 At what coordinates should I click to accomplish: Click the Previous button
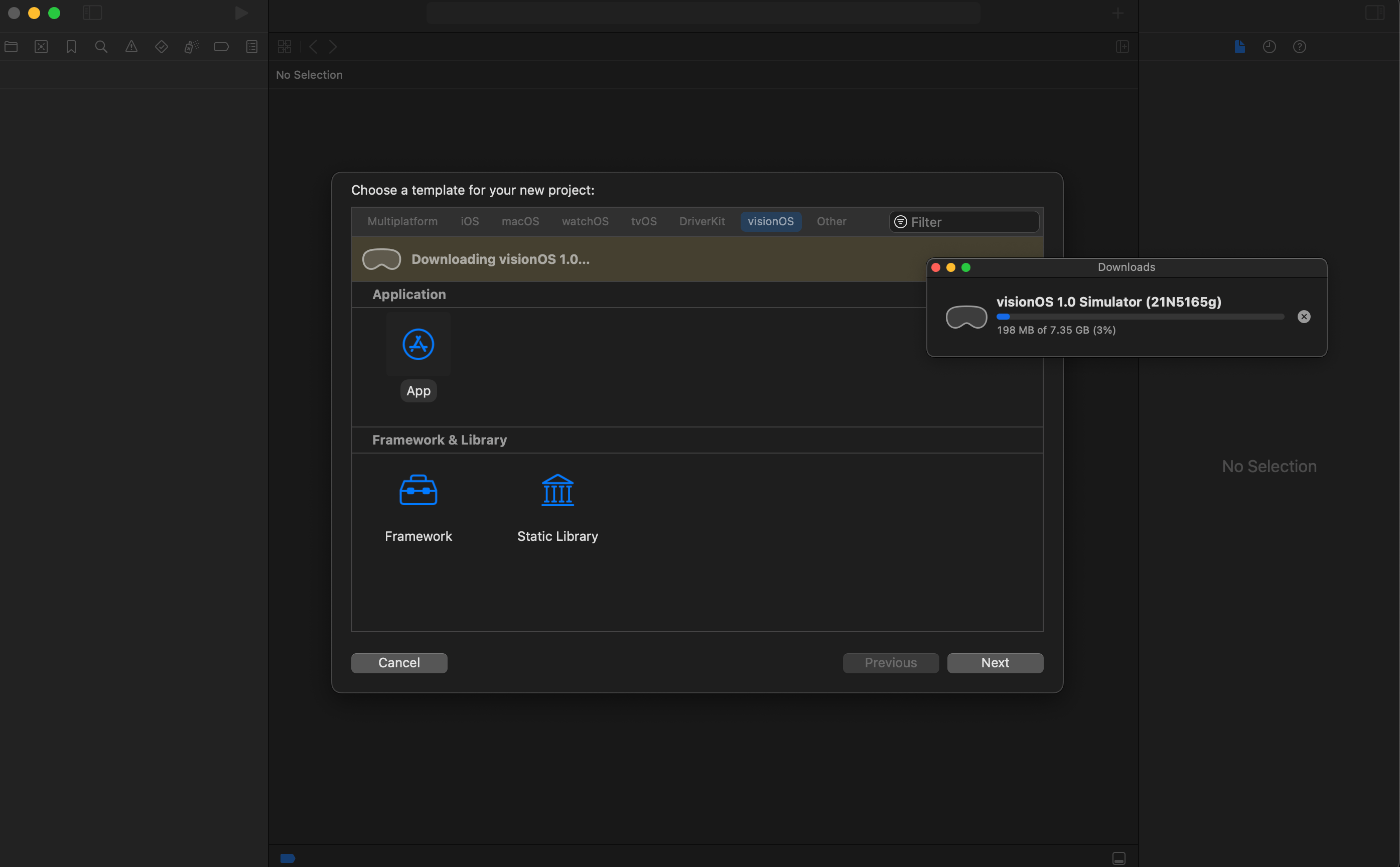click(x=891, y=663)
